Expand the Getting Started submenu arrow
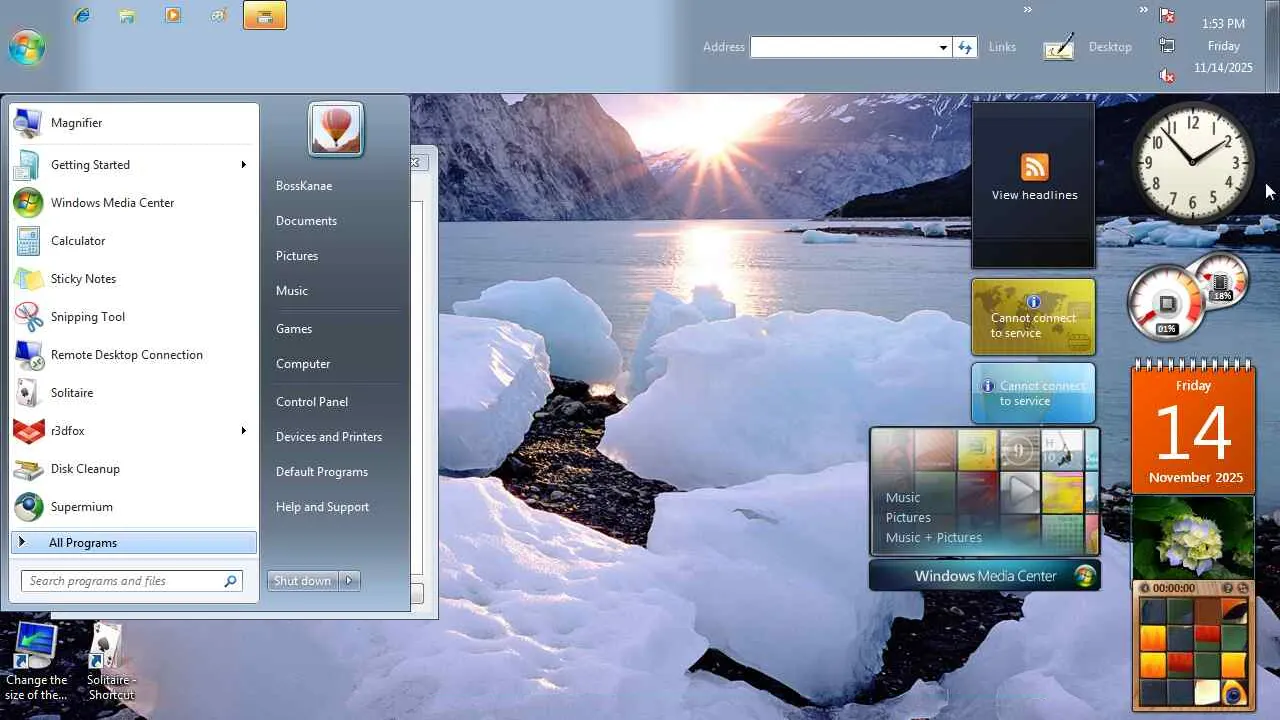Viewport: 1280px width, 720px height. click(243, 164)
